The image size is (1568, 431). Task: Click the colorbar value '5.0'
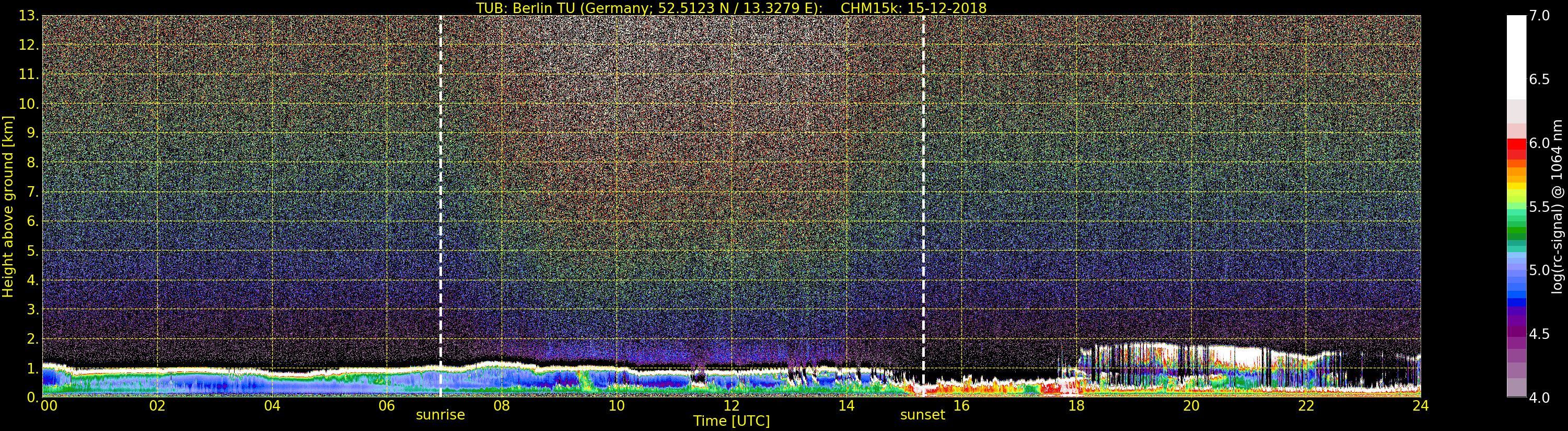[x=1539, y=270]
